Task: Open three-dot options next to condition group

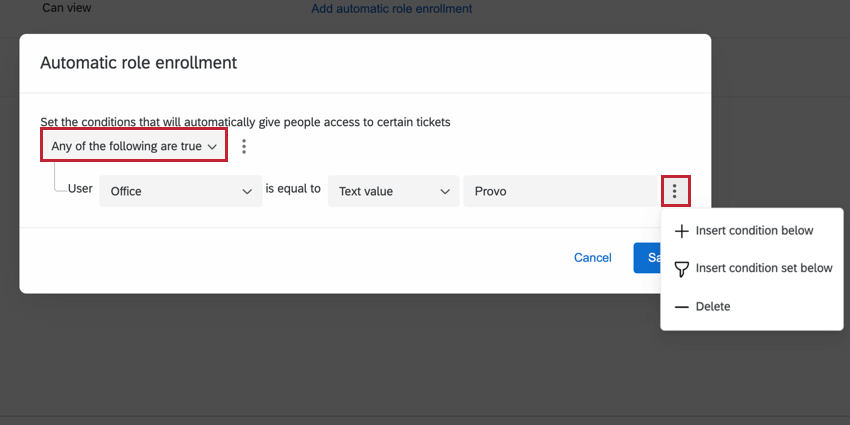Action: (x=244, y=146)
